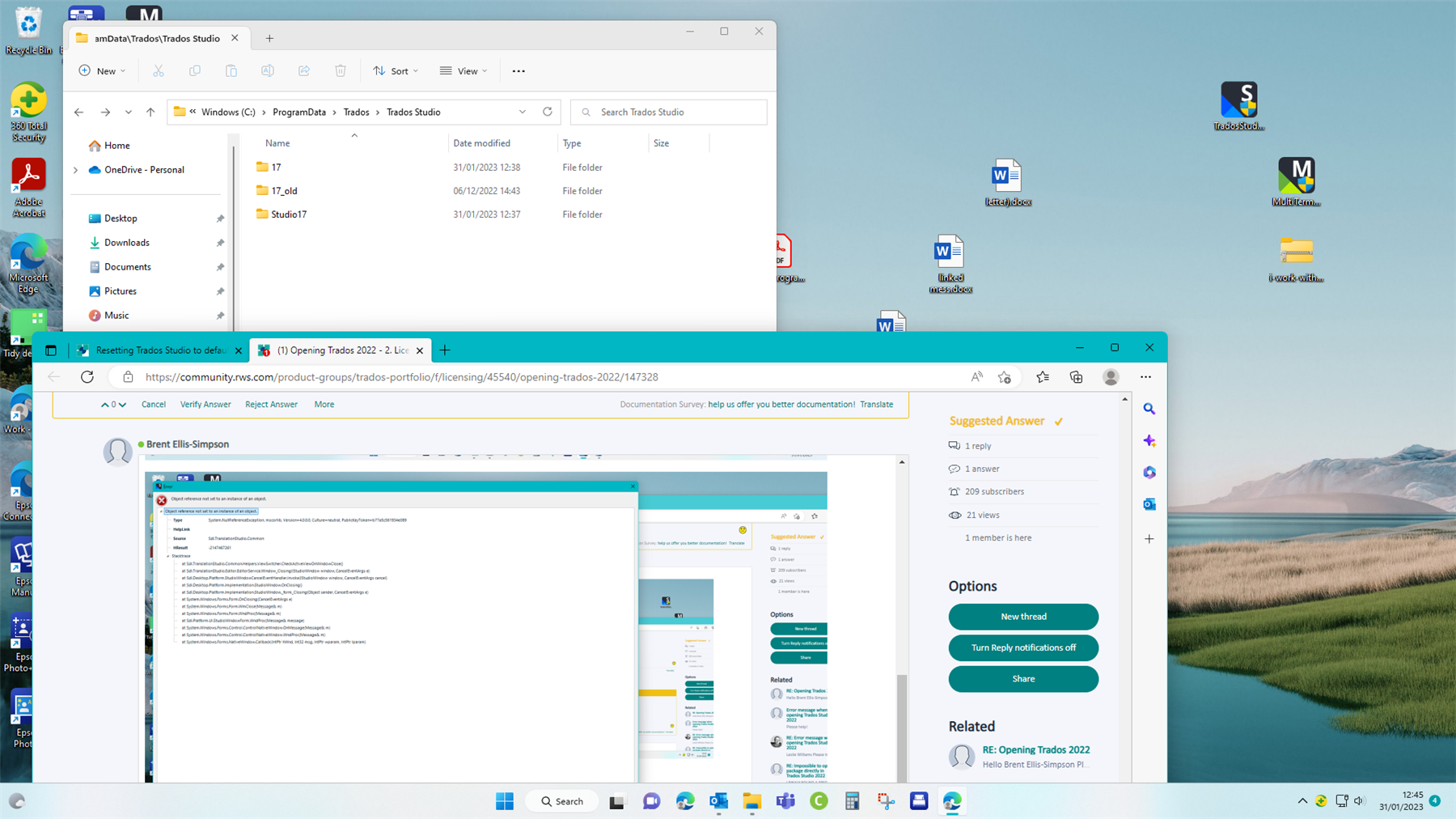1456x819 pixels.
Task: Click the New thread button
Action: point(1022,616)
